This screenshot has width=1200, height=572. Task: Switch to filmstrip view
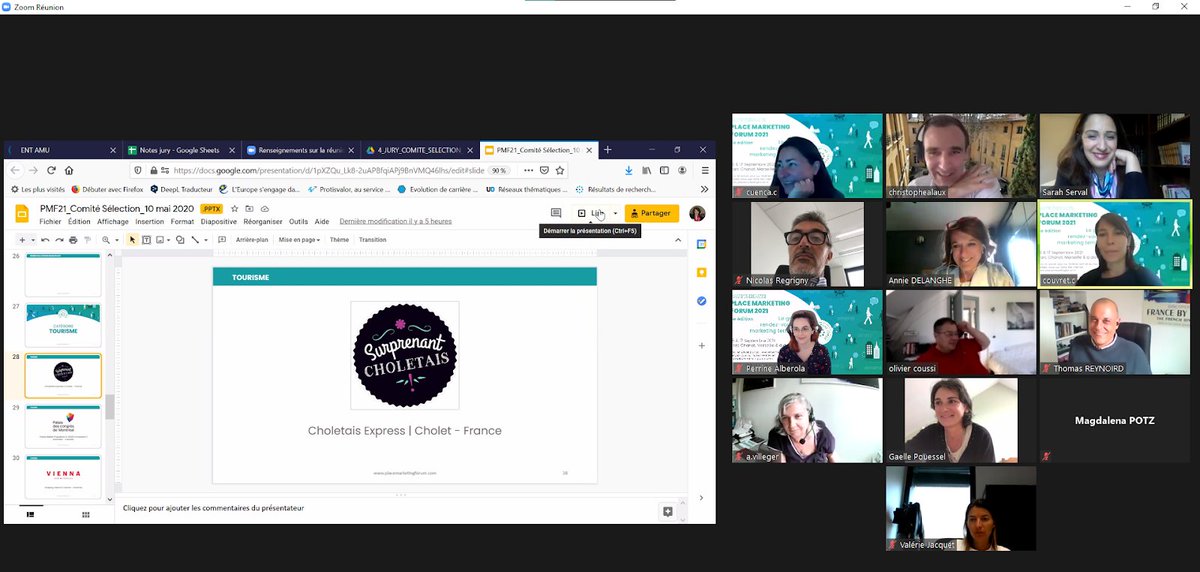29,514
